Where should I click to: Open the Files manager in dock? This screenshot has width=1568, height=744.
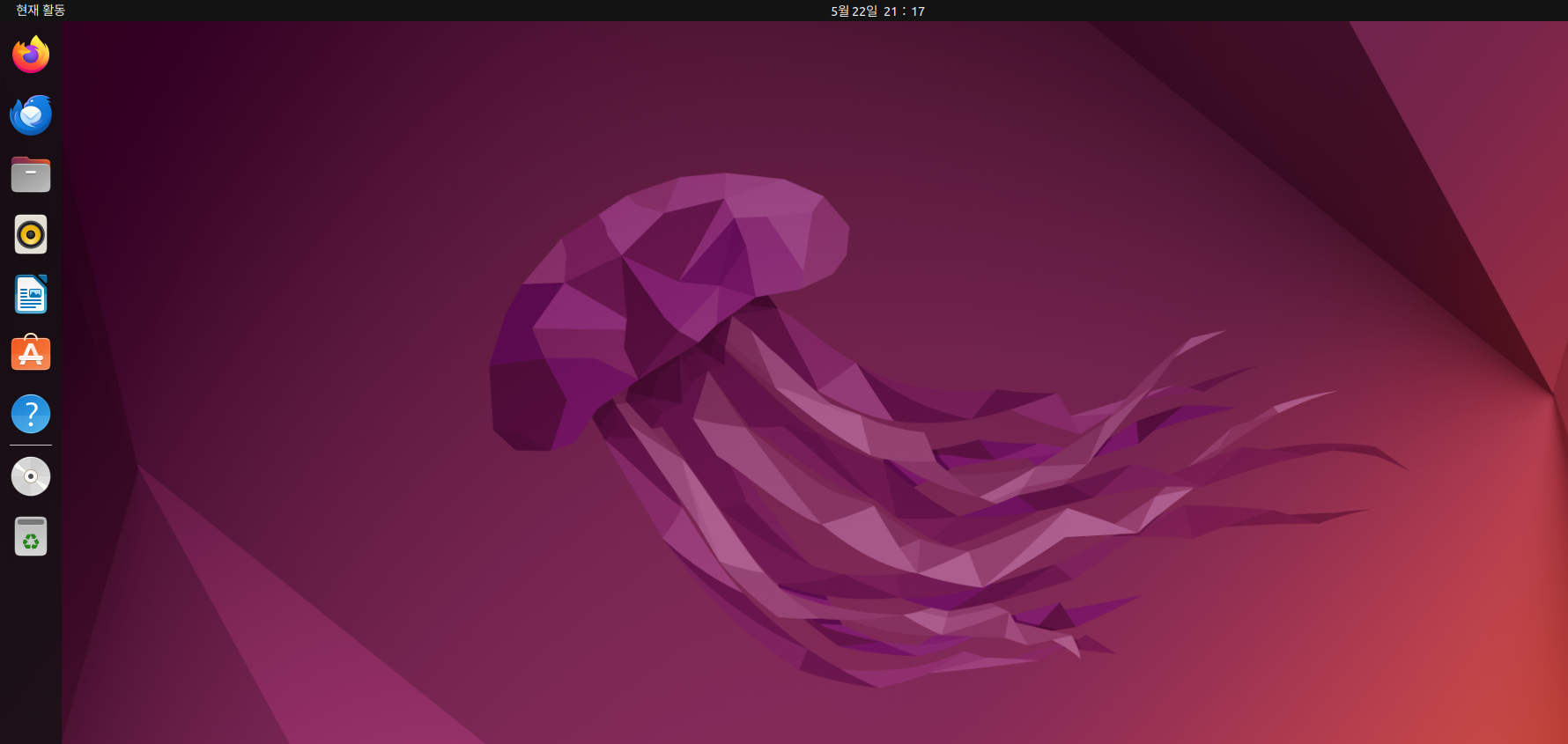(x=31, y=174)
